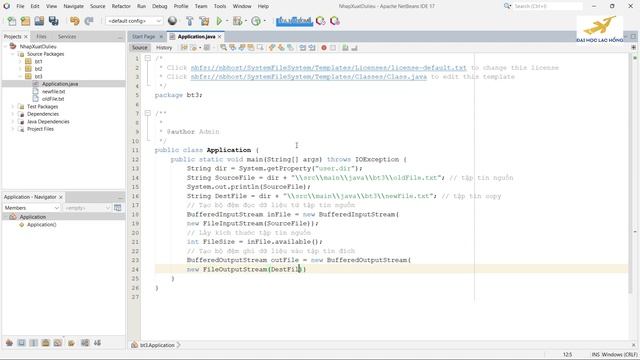Click the shift line left icon
Viewport: 640px width, 360px height.
point(302,48)
